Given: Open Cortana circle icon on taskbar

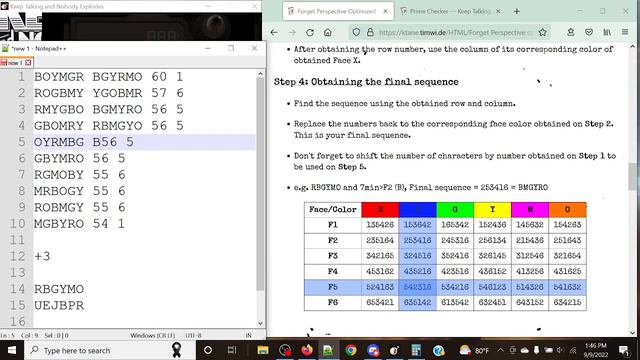Looking at the screenshot, I should coord(207,350).
